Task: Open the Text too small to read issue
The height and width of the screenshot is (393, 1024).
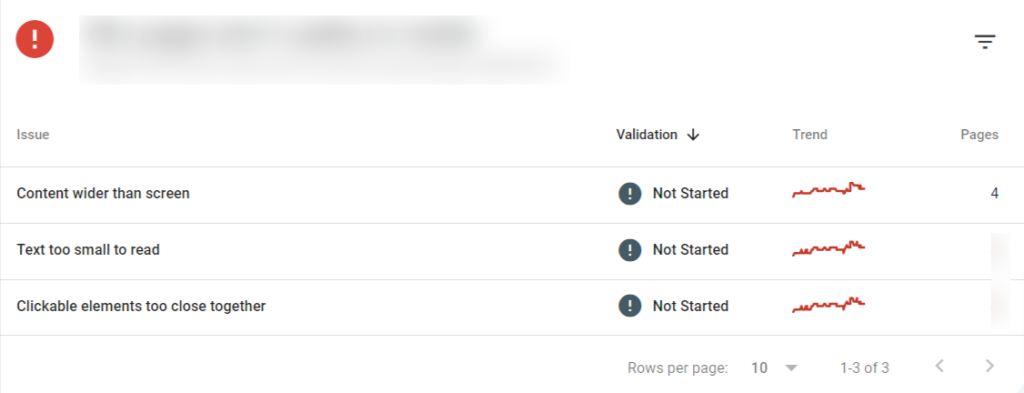Action: [88, 249]
